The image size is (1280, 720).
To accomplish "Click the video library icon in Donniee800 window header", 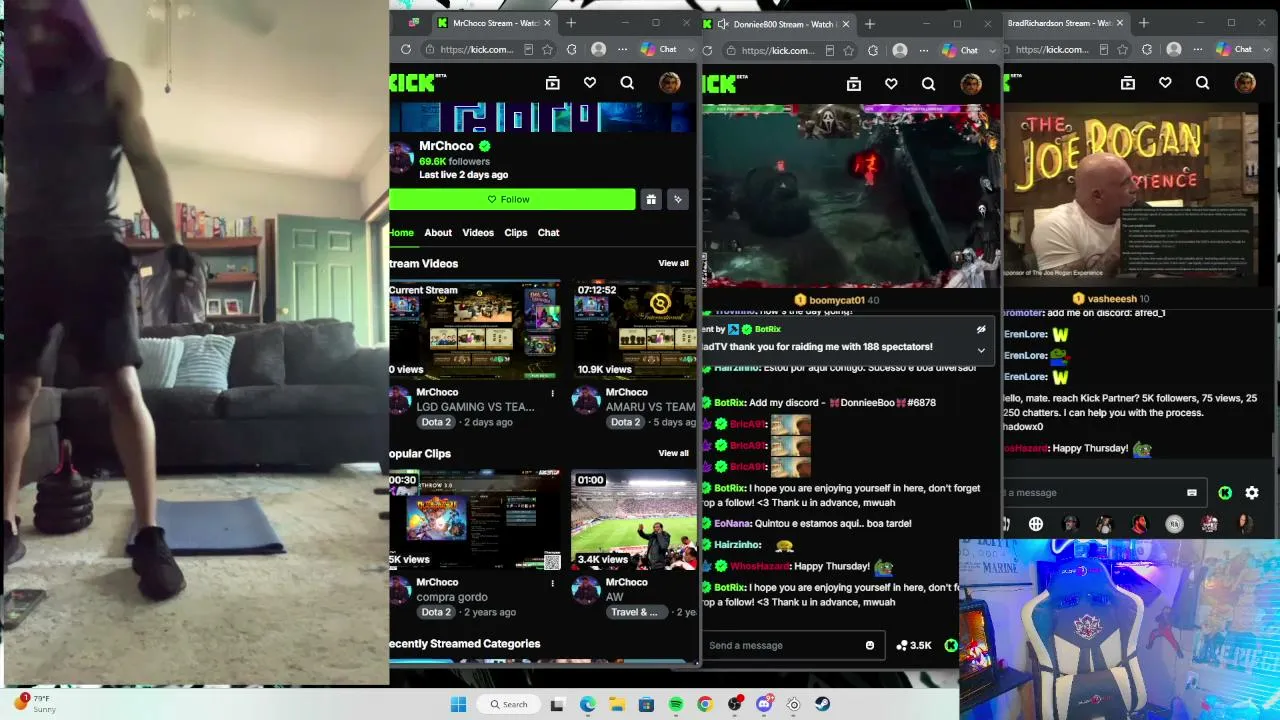I will [854, 84].
